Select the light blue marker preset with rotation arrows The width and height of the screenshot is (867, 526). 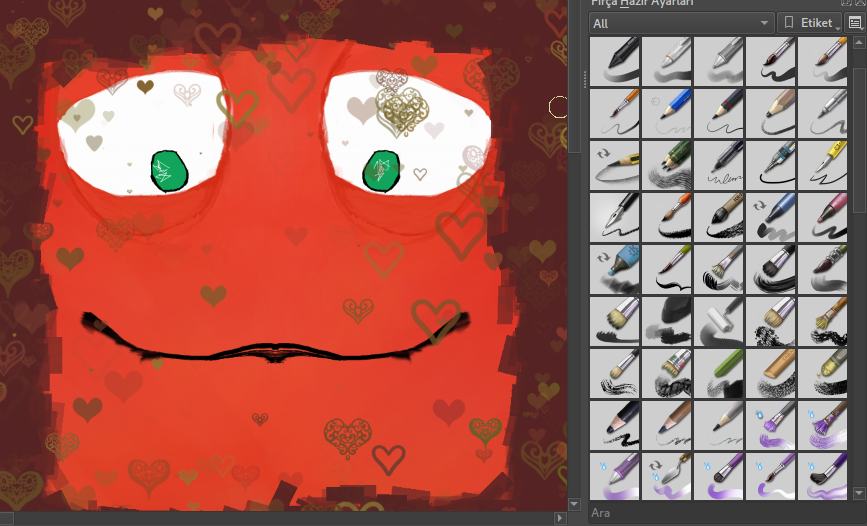615,269
